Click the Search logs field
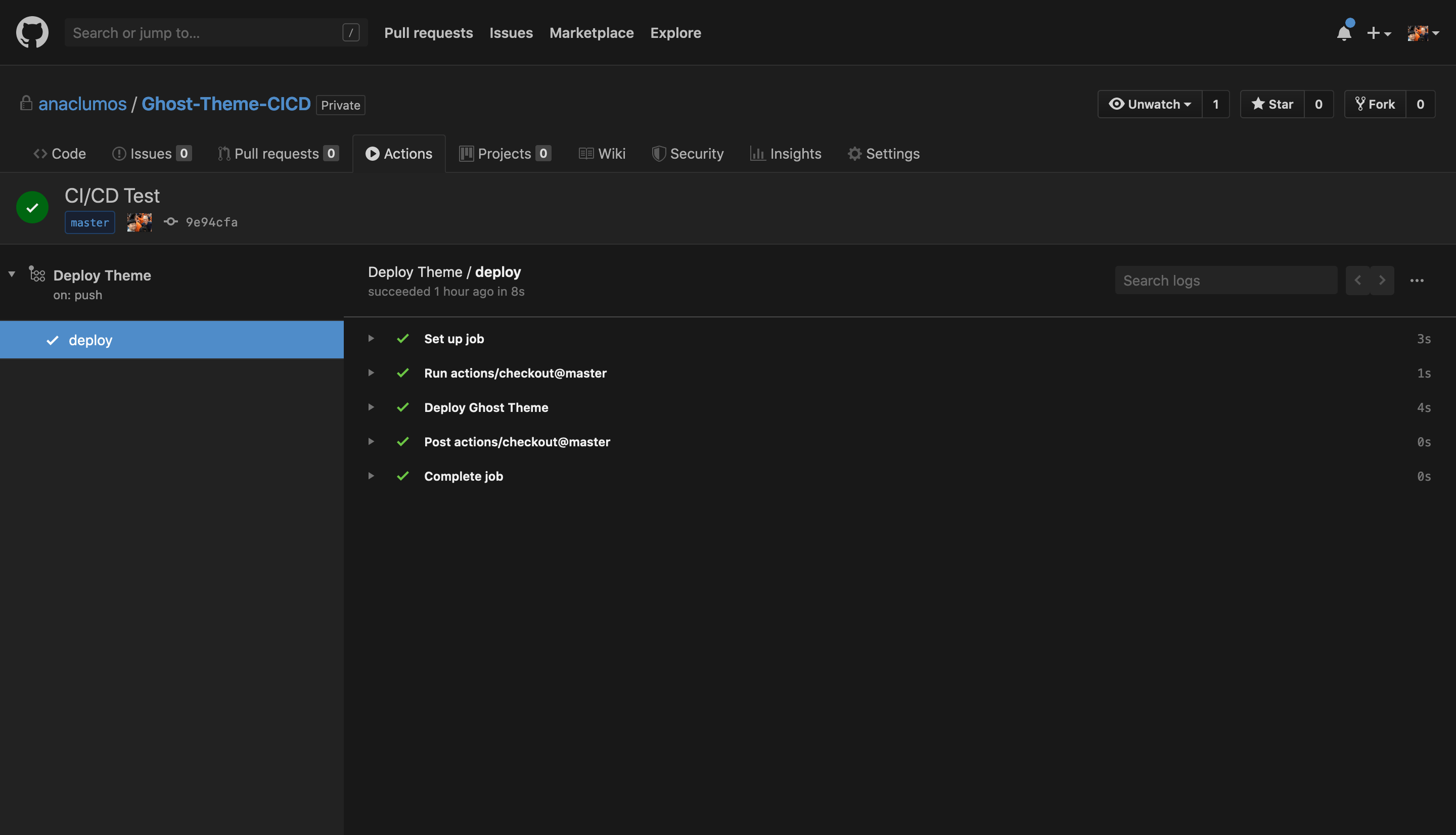Screen dimensions: 1456x835 [x=1225, y=281]
